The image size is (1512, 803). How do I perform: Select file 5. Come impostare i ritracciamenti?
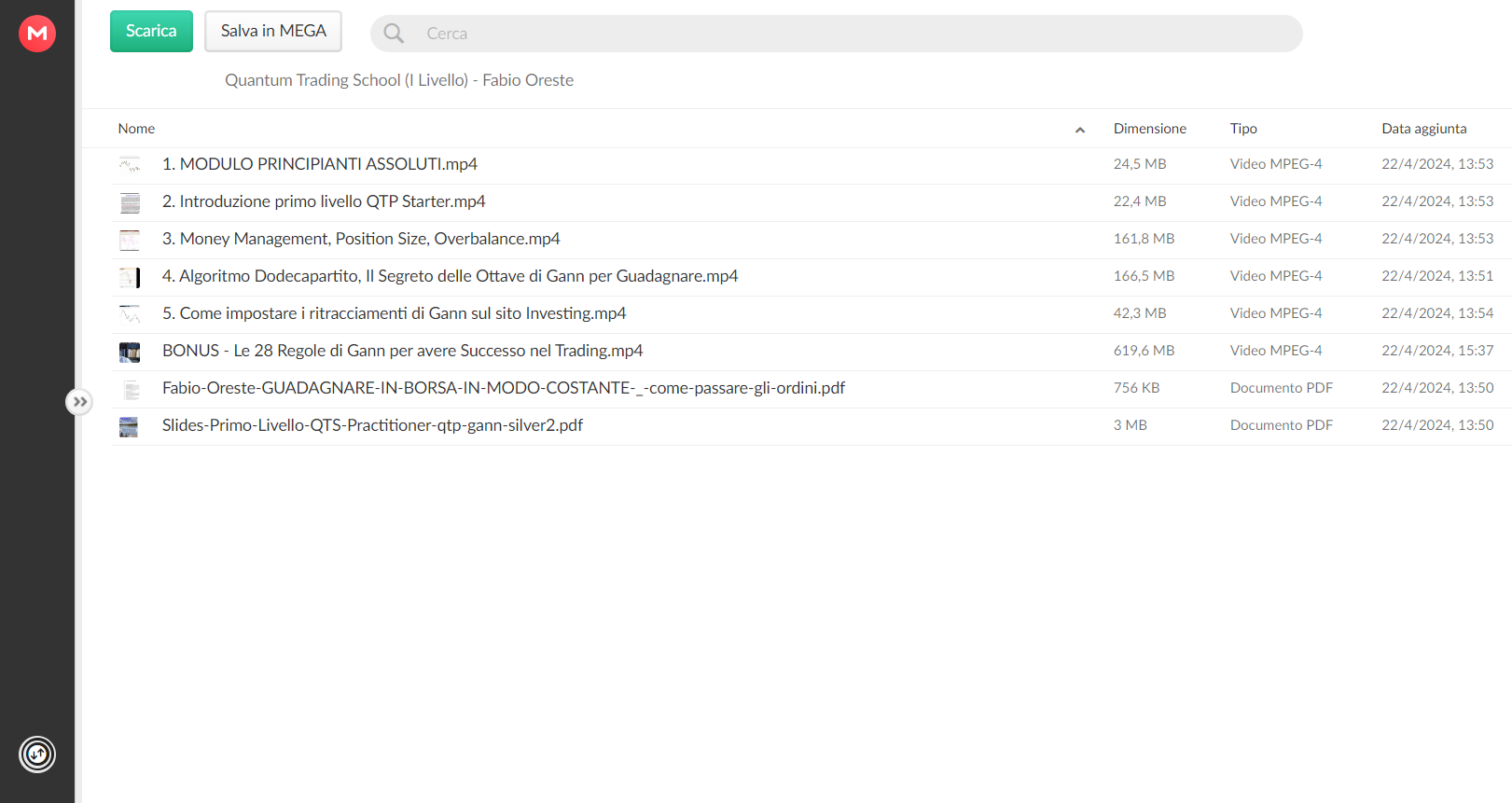pyautogui.click(x=395, y=313)
